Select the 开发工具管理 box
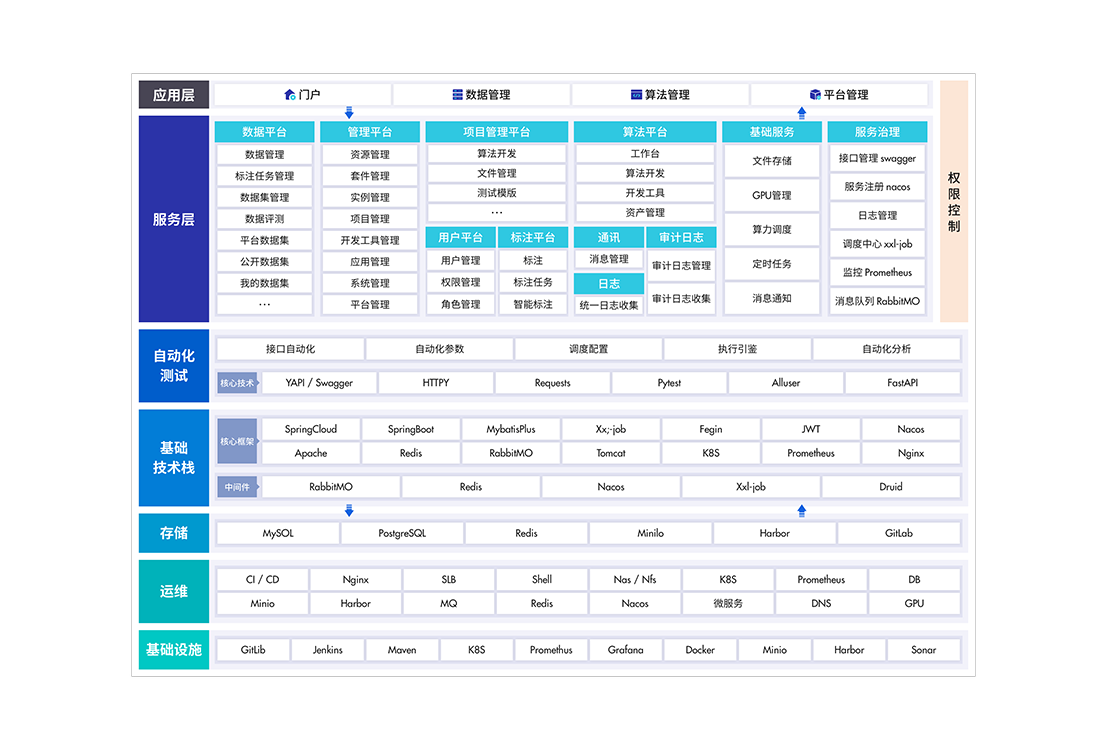 370,240
